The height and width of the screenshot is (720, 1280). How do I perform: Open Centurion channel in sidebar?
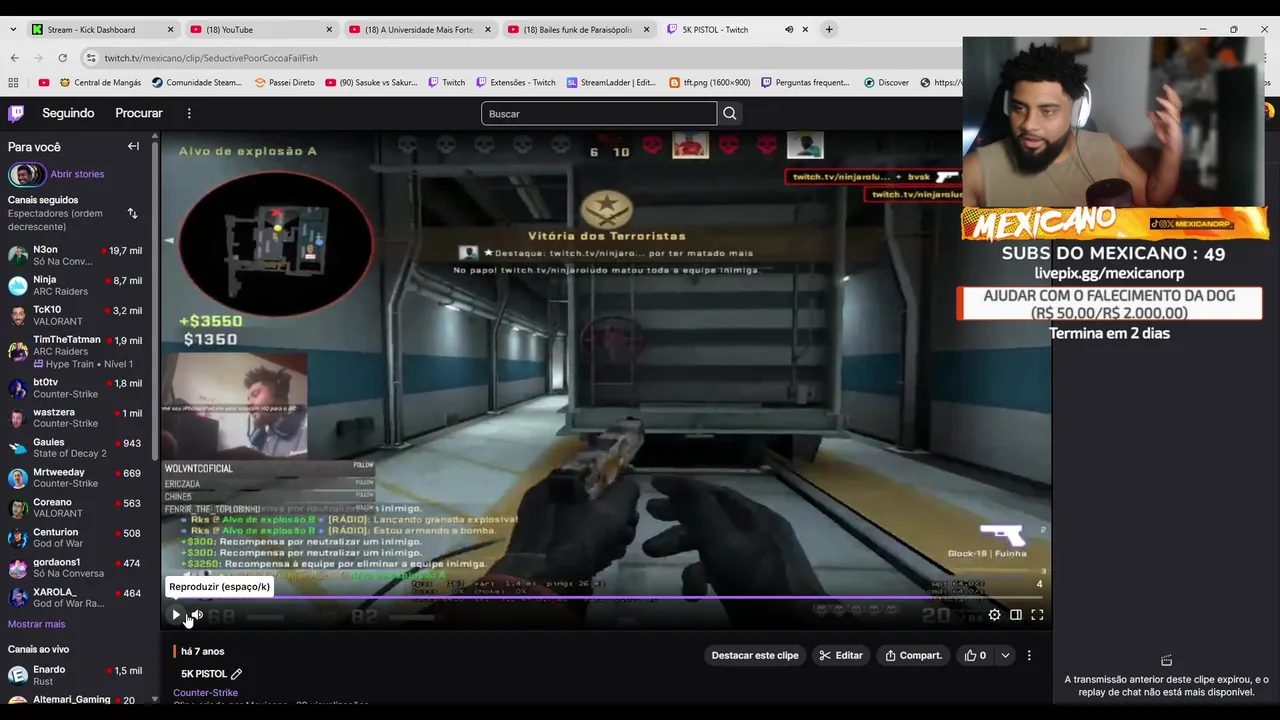pyautogui.click(x=75, y=538)
